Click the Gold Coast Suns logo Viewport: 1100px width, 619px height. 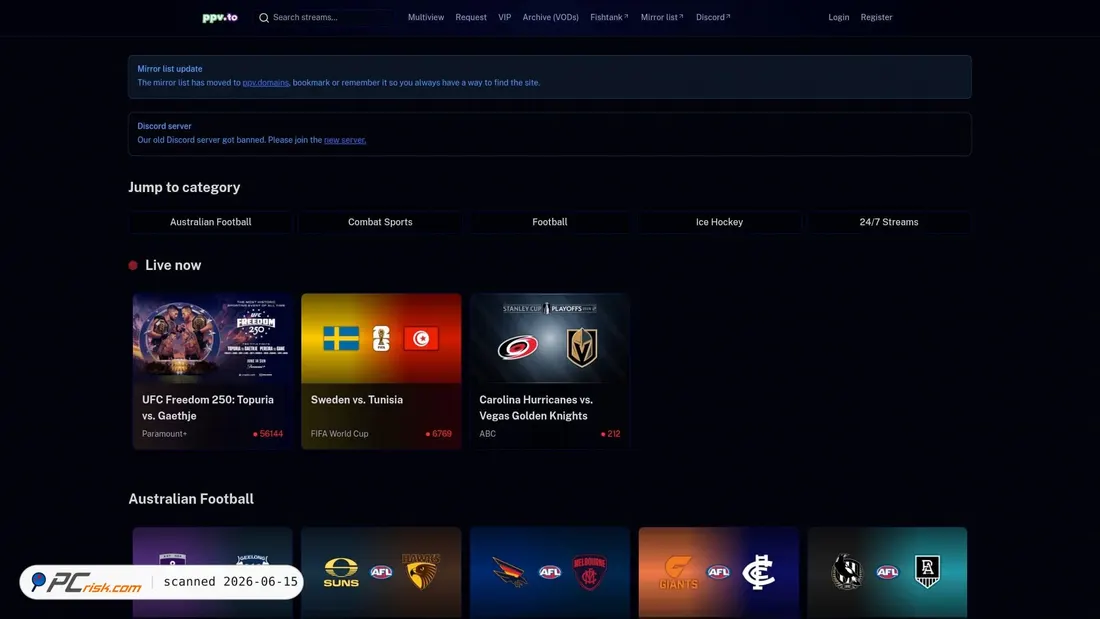341,572
